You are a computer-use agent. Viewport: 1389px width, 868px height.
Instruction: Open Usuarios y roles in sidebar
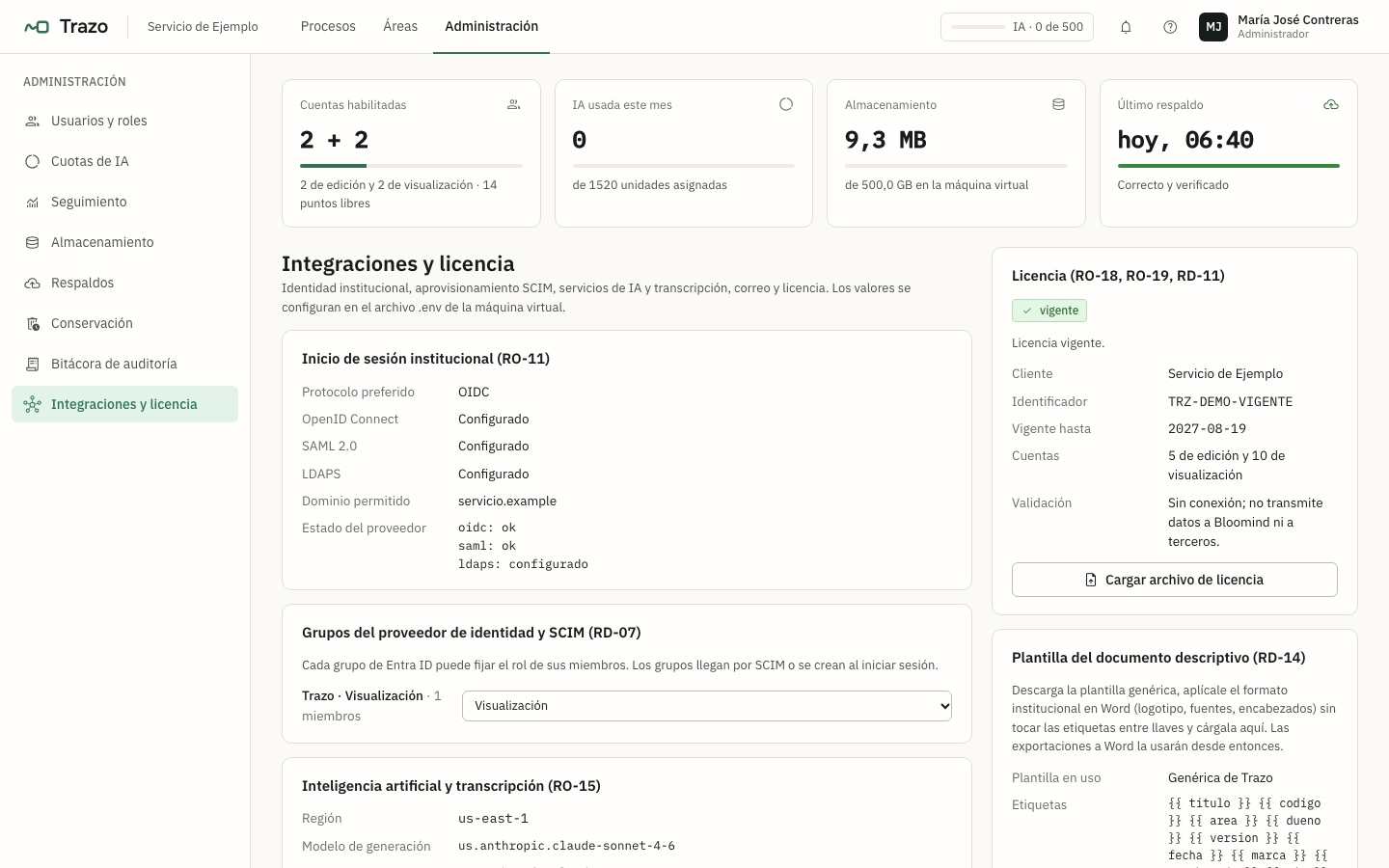(x=124, y=121)
